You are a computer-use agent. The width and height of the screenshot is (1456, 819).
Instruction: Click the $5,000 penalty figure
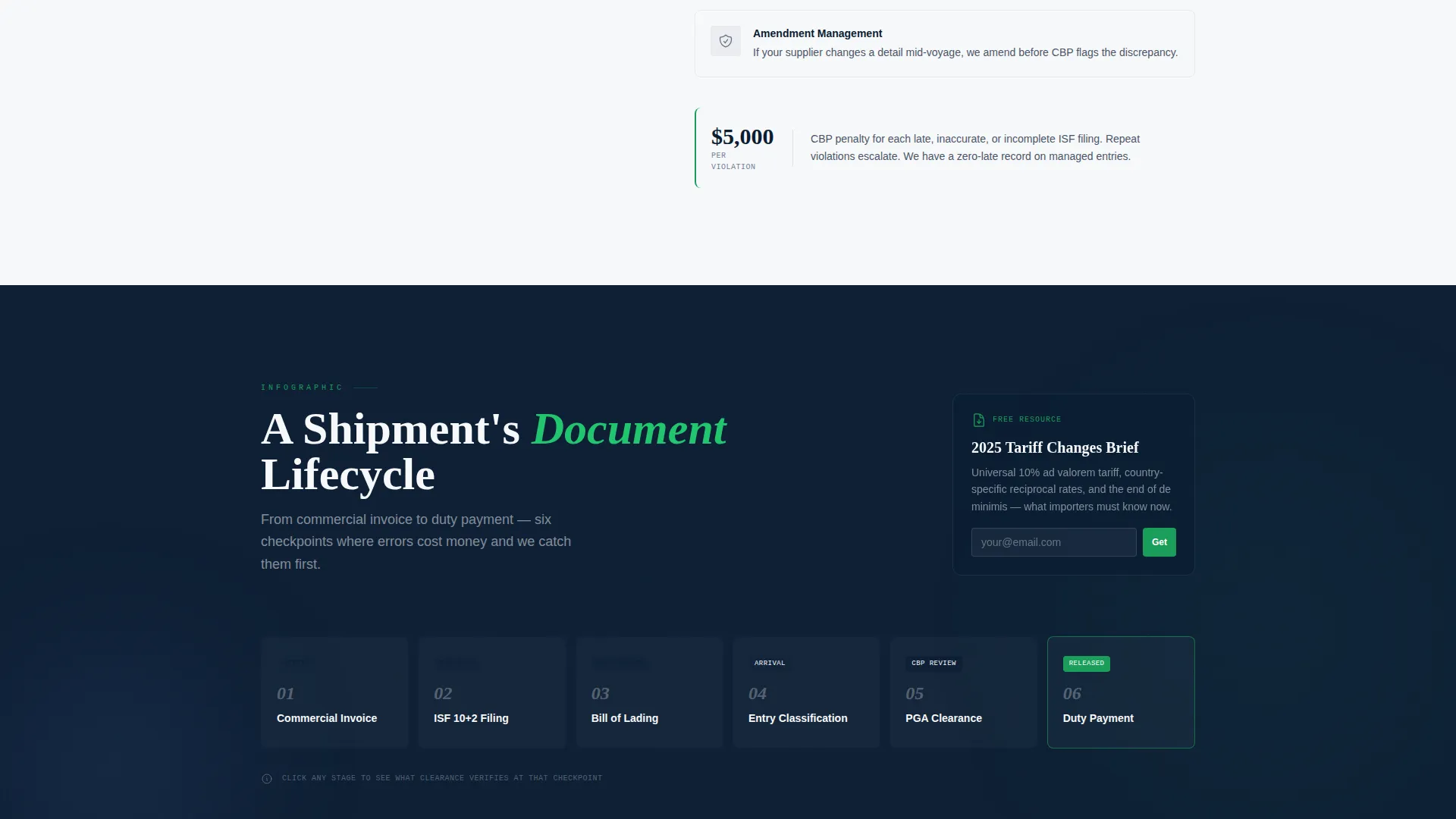(742, 136)
